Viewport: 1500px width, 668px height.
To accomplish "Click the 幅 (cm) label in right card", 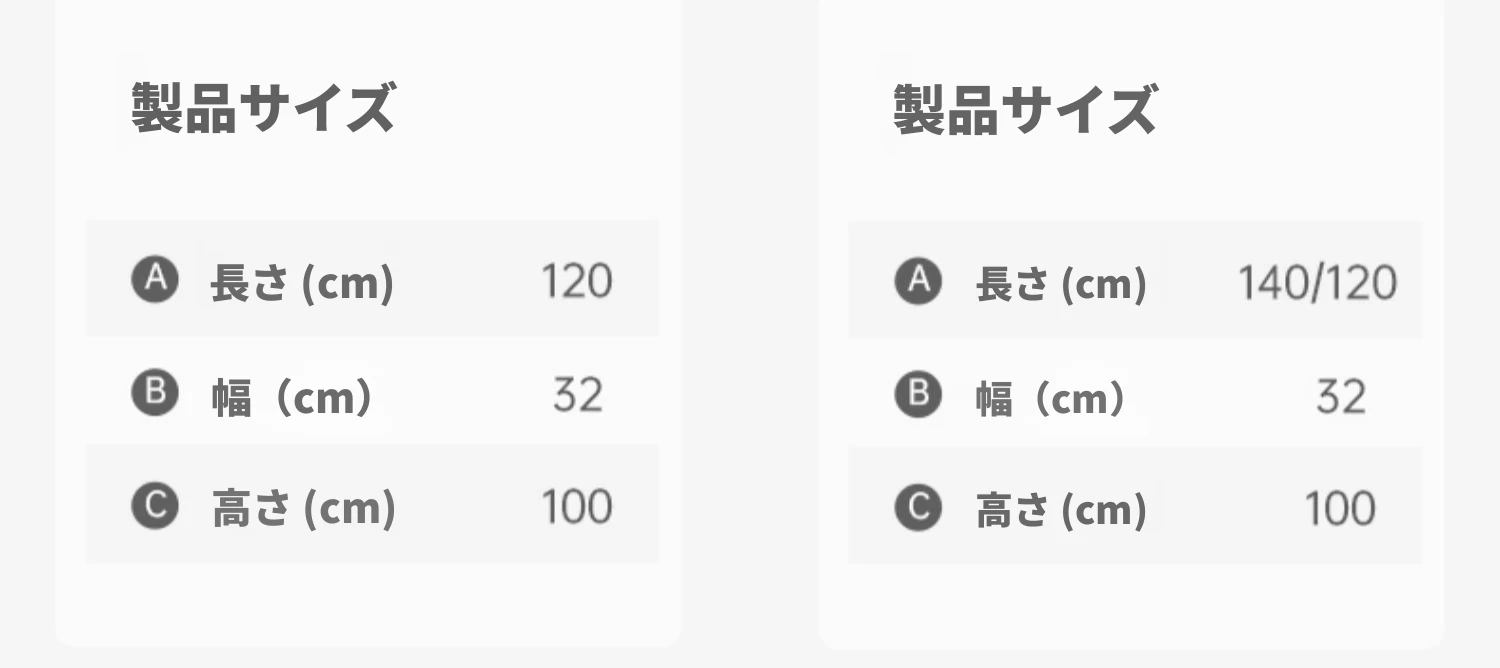I will point(1050,399).
